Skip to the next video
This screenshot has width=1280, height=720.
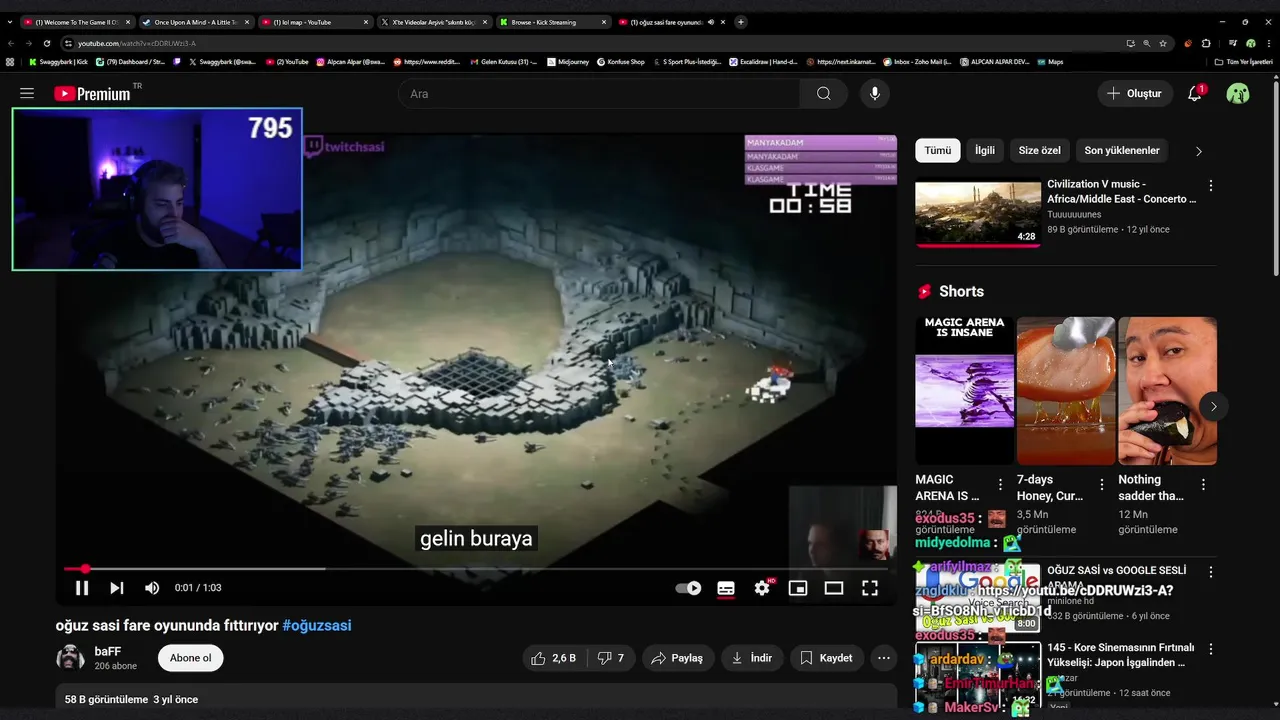click(x=117, y=588)
